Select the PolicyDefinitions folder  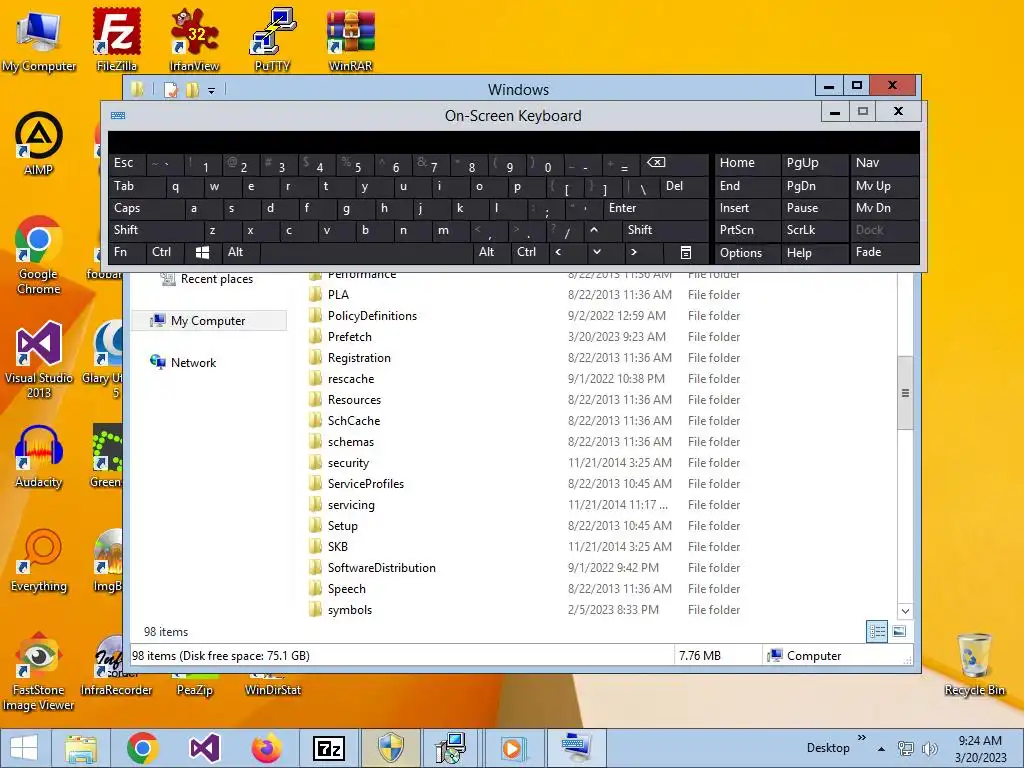point(372,315)
